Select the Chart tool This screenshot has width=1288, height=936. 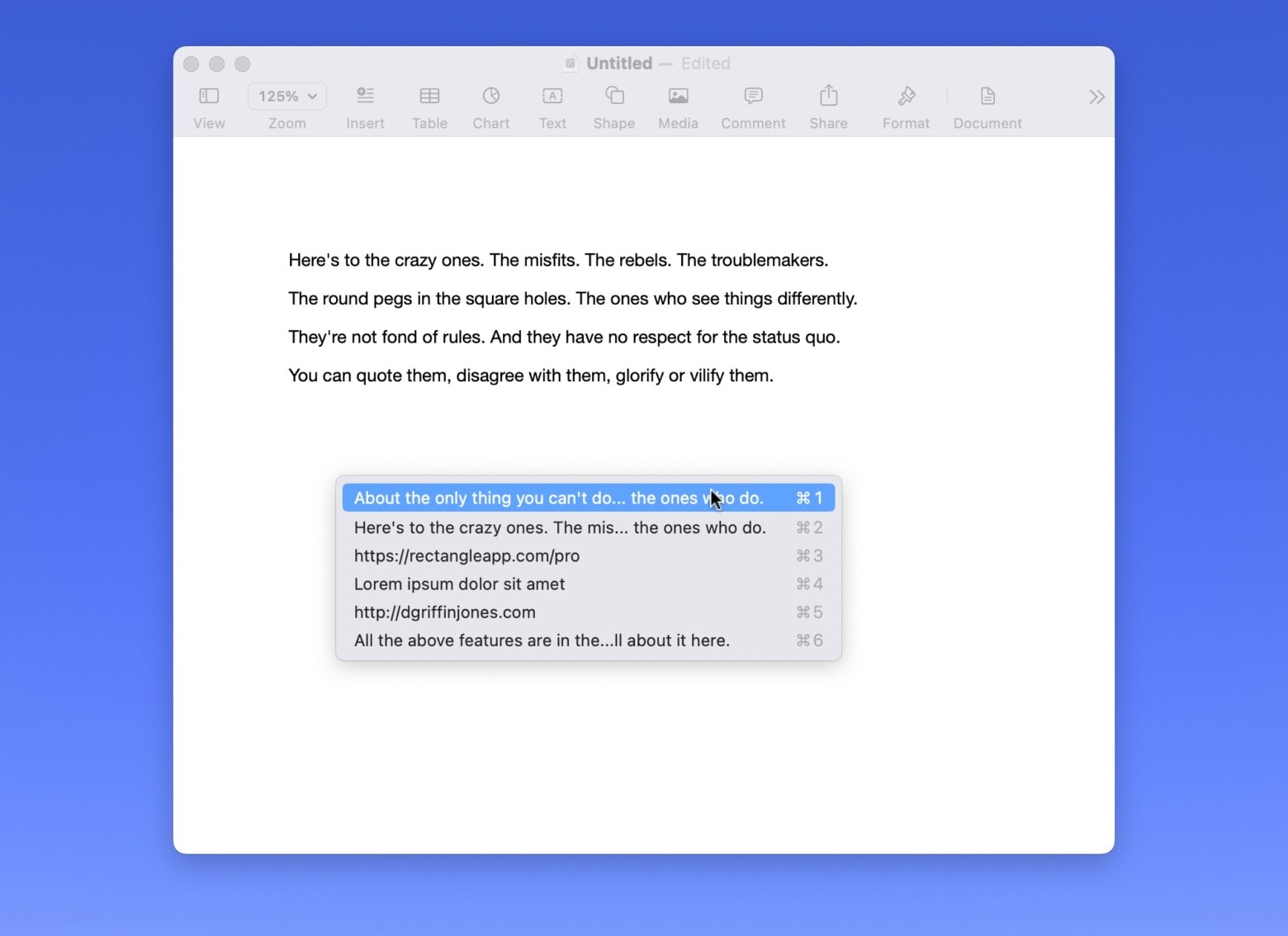click(x=490, y=96)
